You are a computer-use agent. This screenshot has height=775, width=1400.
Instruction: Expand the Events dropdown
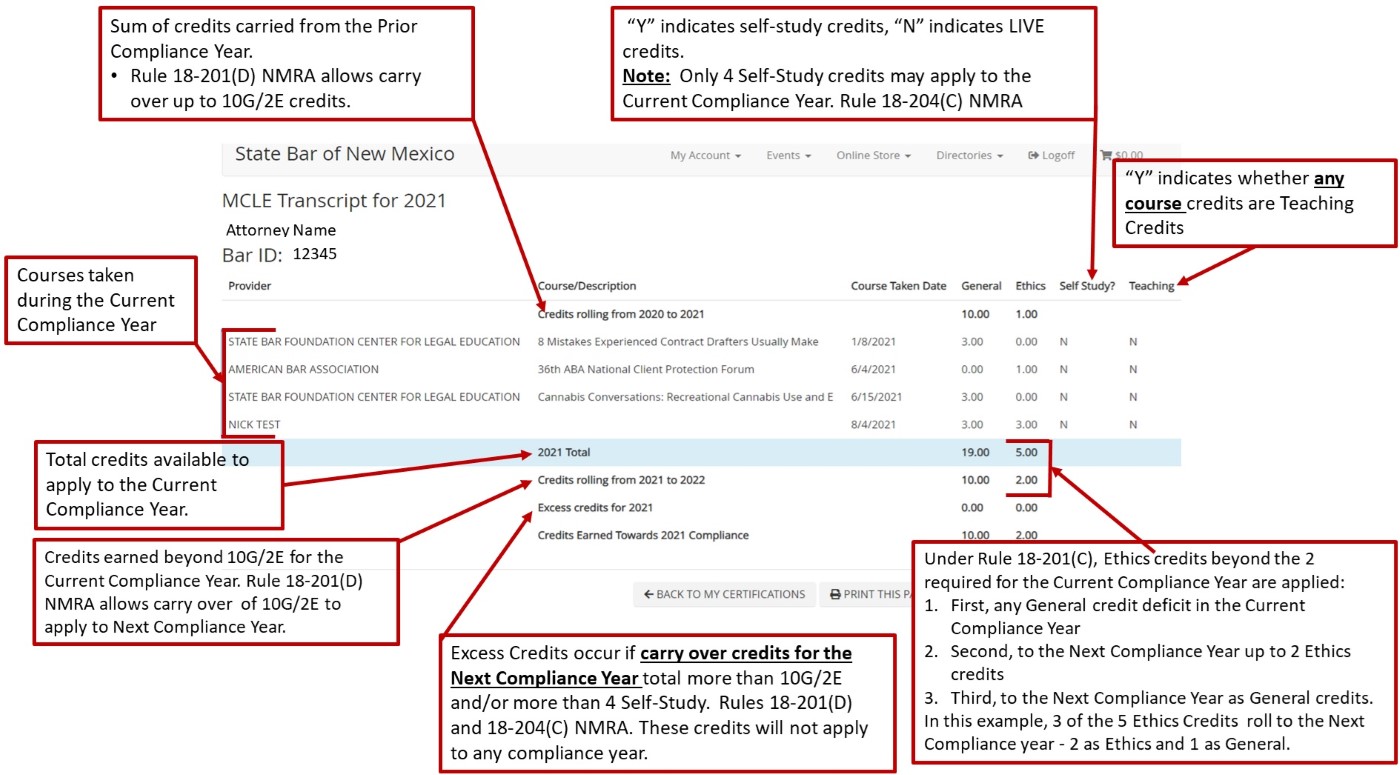[789, 155]
